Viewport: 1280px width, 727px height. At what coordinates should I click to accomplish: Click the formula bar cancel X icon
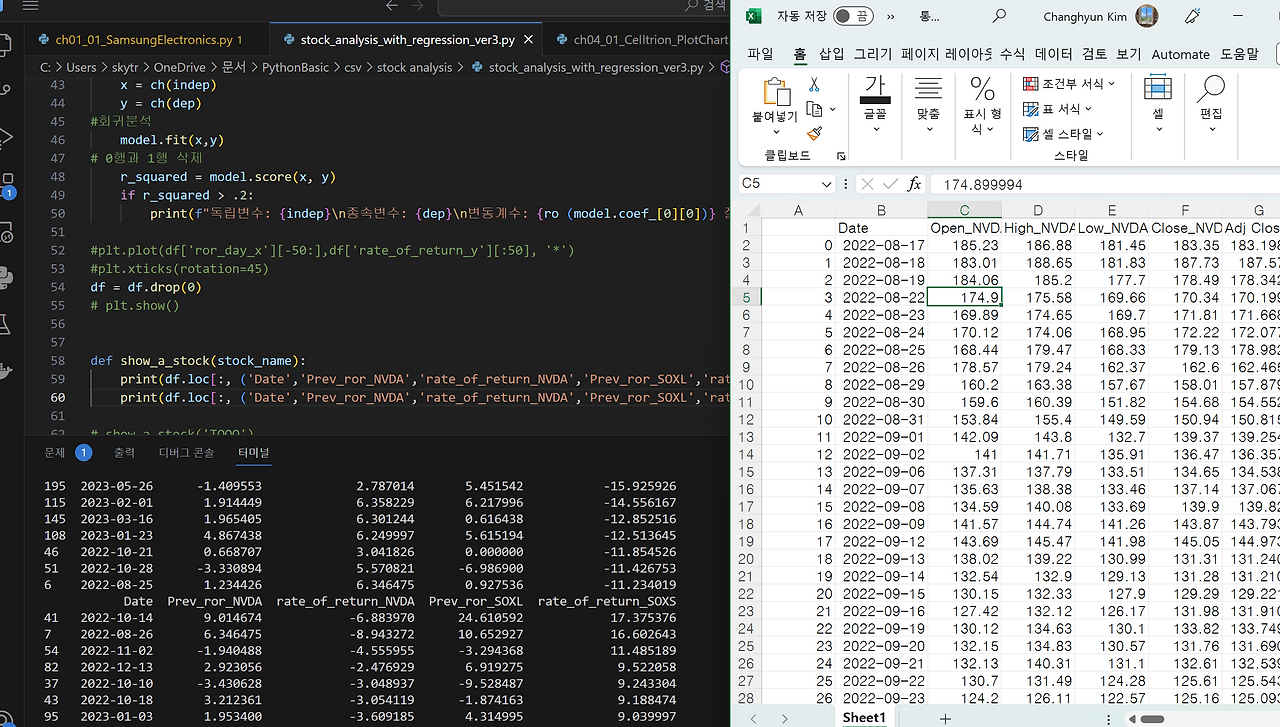pos(867,184)
